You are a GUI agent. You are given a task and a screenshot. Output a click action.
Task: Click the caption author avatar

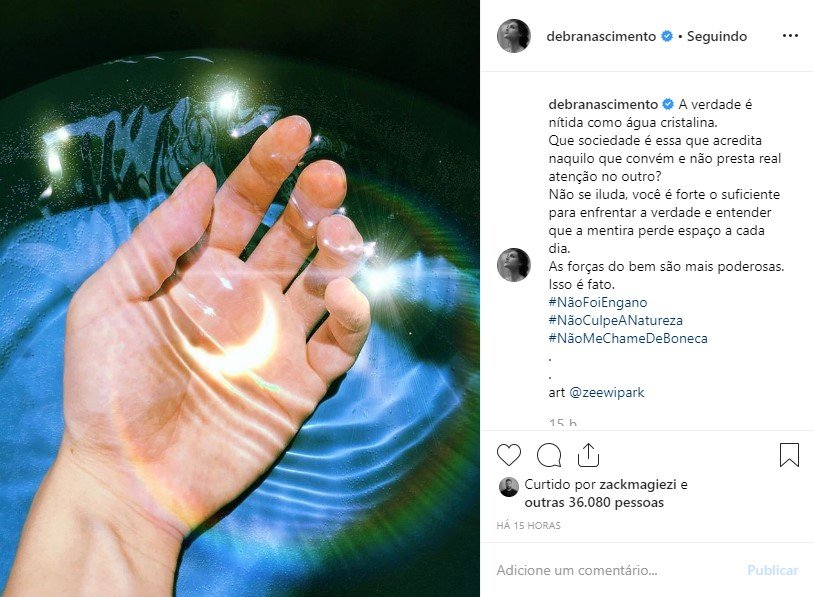tap(513, 265)
